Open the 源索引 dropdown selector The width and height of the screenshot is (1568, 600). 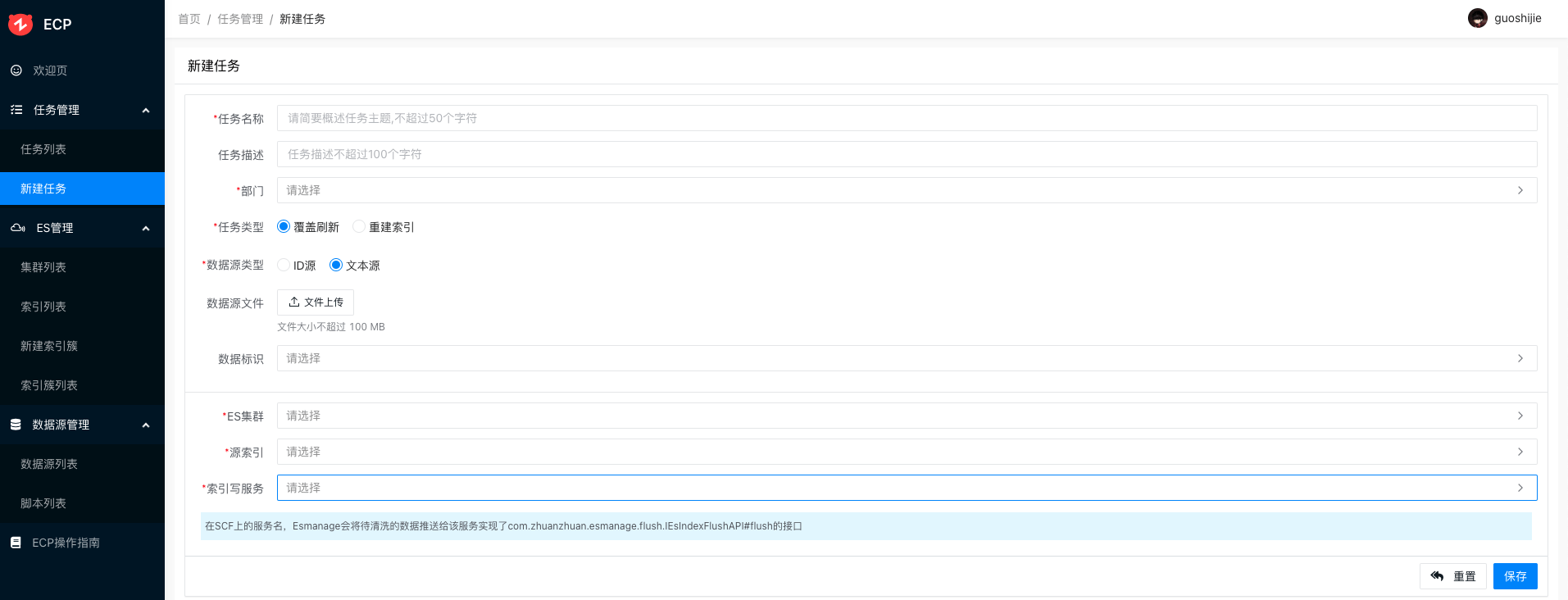tap(907, 452)
